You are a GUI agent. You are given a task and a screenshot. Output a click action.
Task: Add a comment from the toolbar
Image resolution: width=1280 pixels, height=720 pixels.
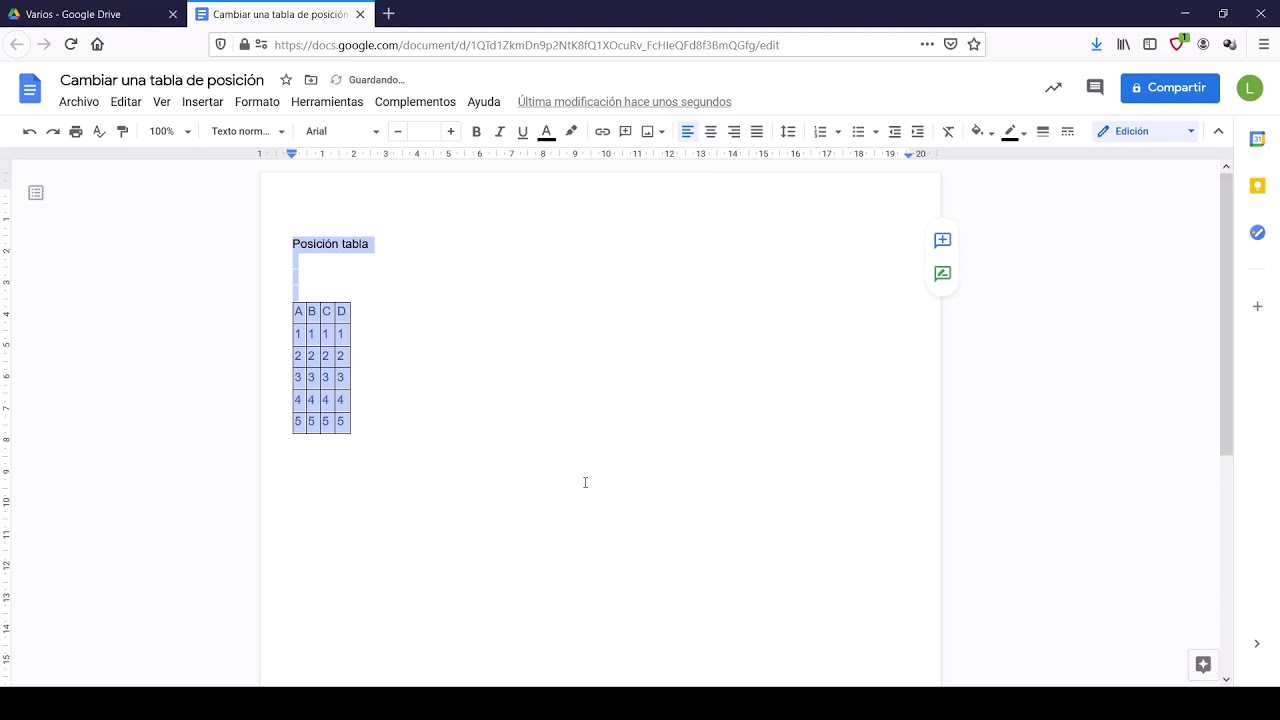point(625,132)
